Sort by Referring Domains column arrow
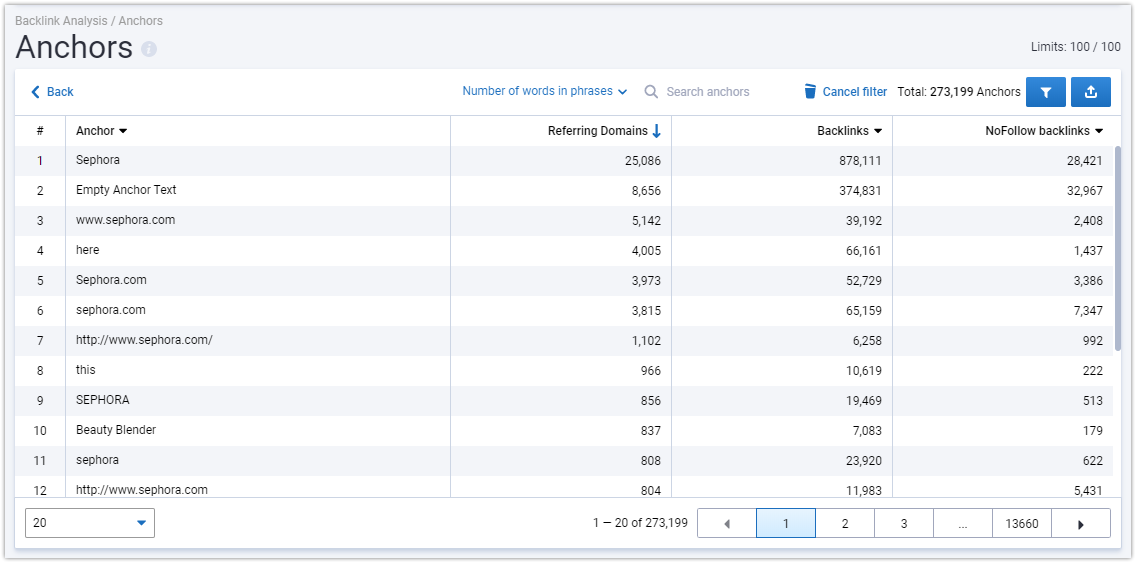Screen dimensions: 1136x563 [656, 131]
